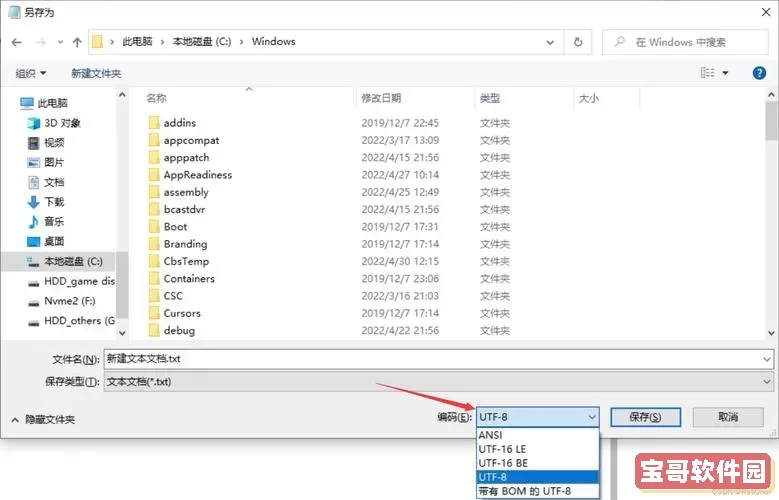
Task: Refresh the current Windows folder
Action: pyautogui.click(x=578, y=42)
